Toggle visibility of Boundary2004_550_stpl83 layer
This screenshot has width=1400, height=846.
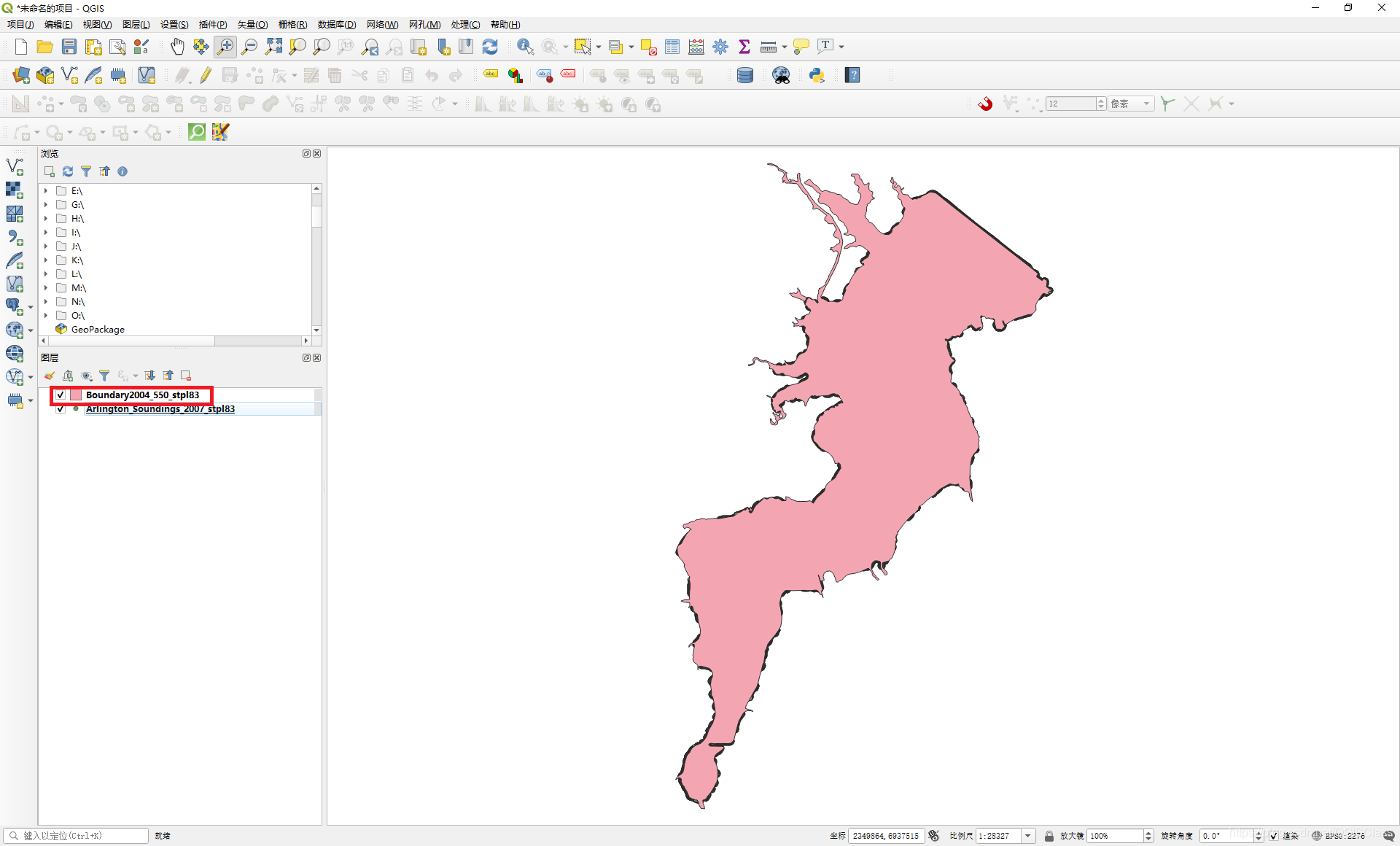click(61, 395)
